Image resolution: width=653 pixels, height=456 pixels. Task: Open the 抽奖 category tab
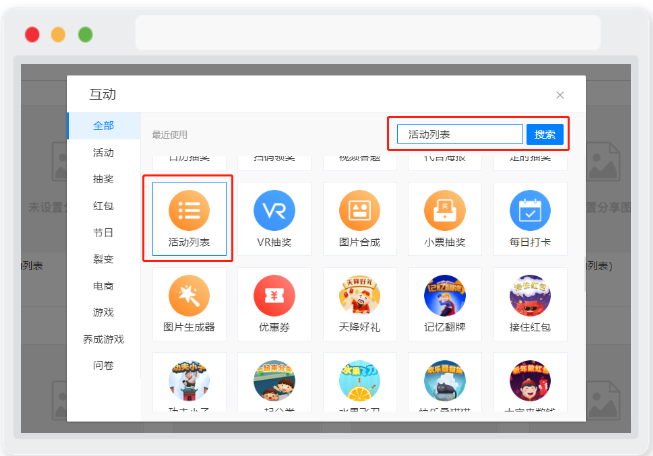click(x=104, y=179)
